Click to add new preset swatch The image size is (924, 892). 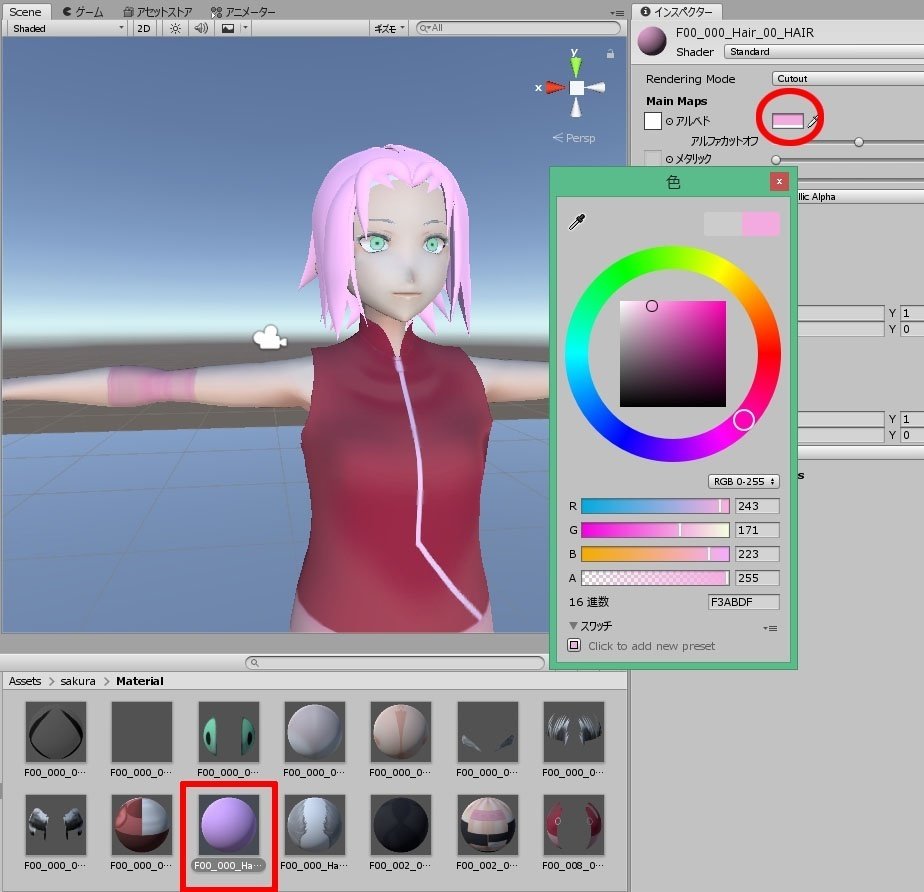pyautogui.click(x=574, y=645)
